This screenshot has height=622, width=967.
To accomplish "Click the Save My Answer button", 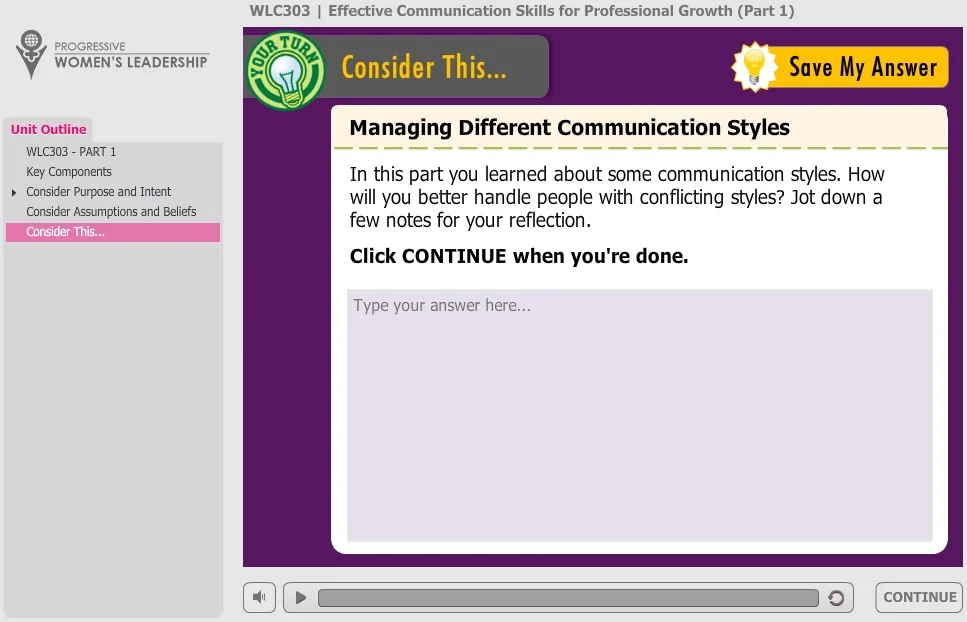I will 840,67.
